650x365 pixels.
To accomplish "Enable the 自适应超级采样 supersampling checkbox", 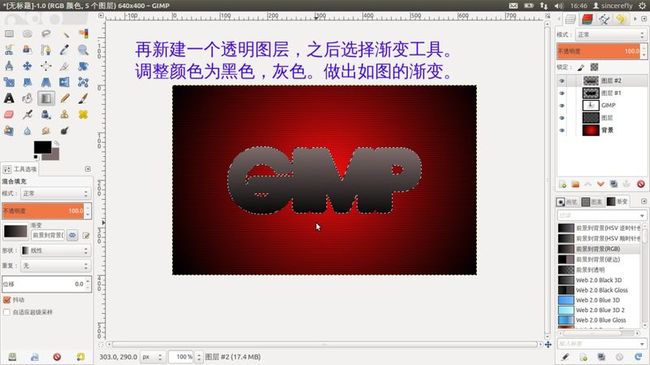I will pos(7,312).
